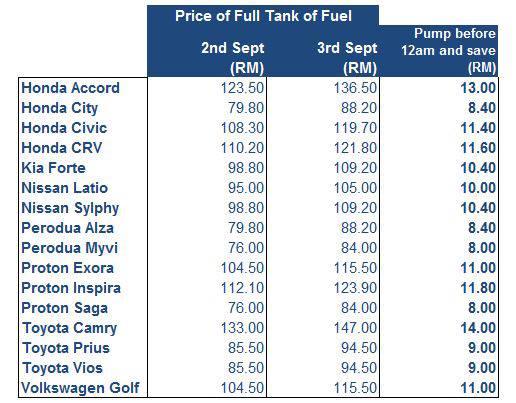
Task: Select the 3rd Sept (RM) column header
Action: (x=347, y=58)
